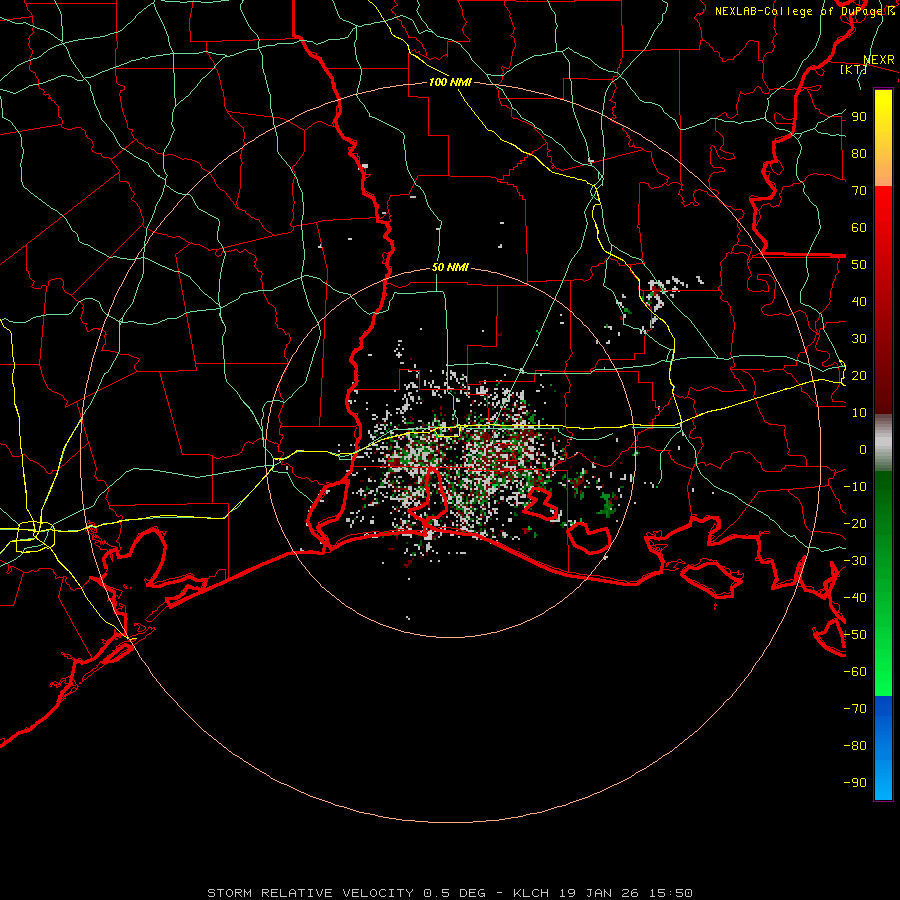Viewport: 900px width, 900px height.
Task: Click the Storm Relative Velocity caption
Action: [450, 893]
